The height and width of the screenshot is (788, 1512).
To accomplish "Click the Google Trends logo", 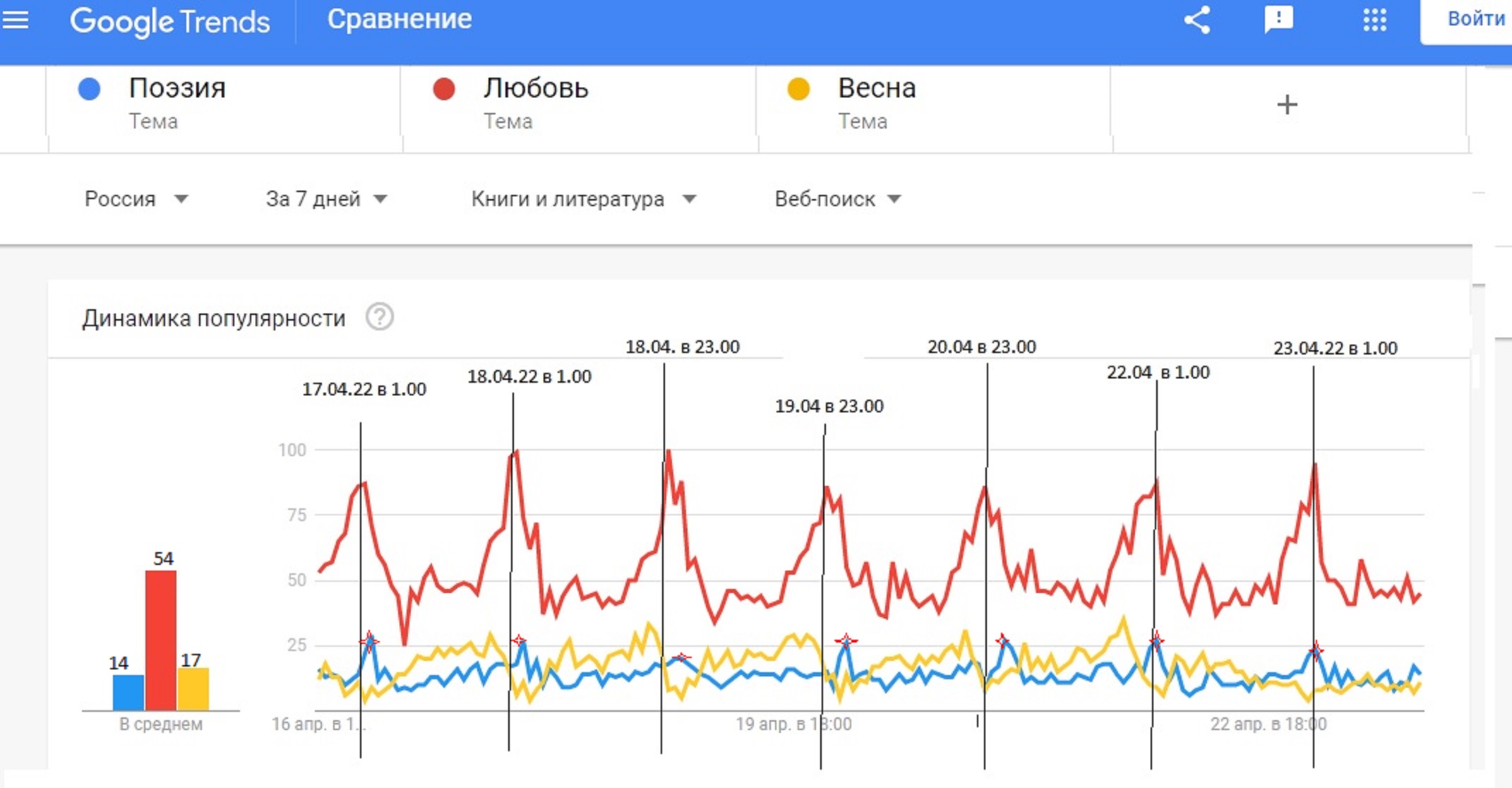I will [169, 21].
